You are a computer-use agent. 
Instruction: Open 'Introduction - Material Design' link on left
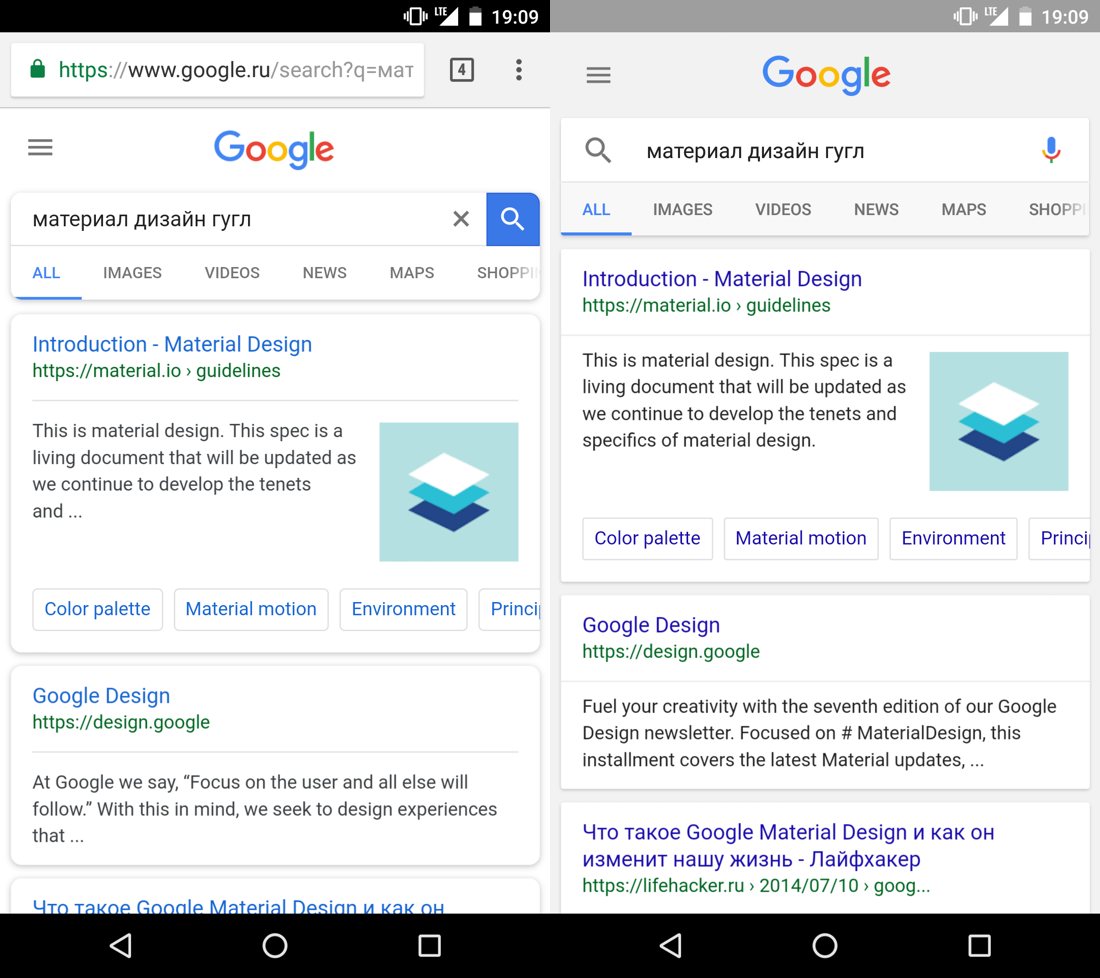(172, 344)
